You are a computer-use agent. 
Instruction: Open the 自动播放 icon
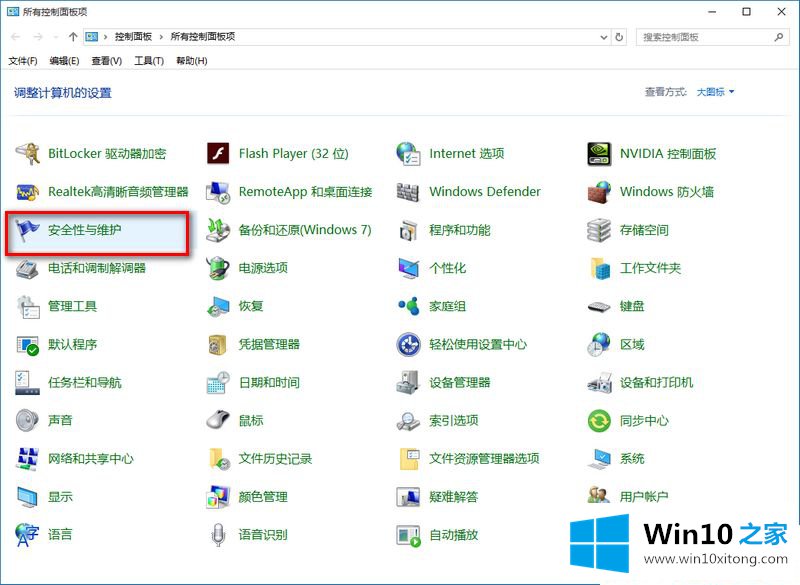[x=408, y=536]
